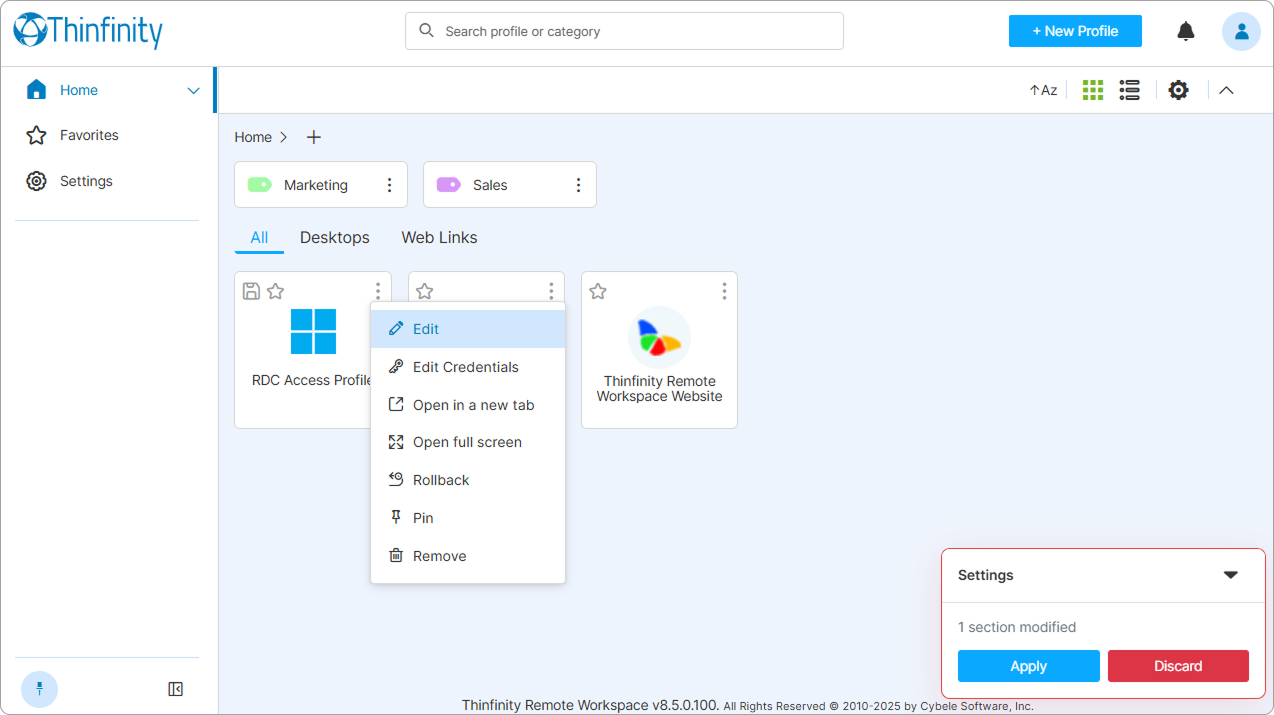Open the notifications bell
This screenshot has width=1274, height=715.
(1186, 31)
